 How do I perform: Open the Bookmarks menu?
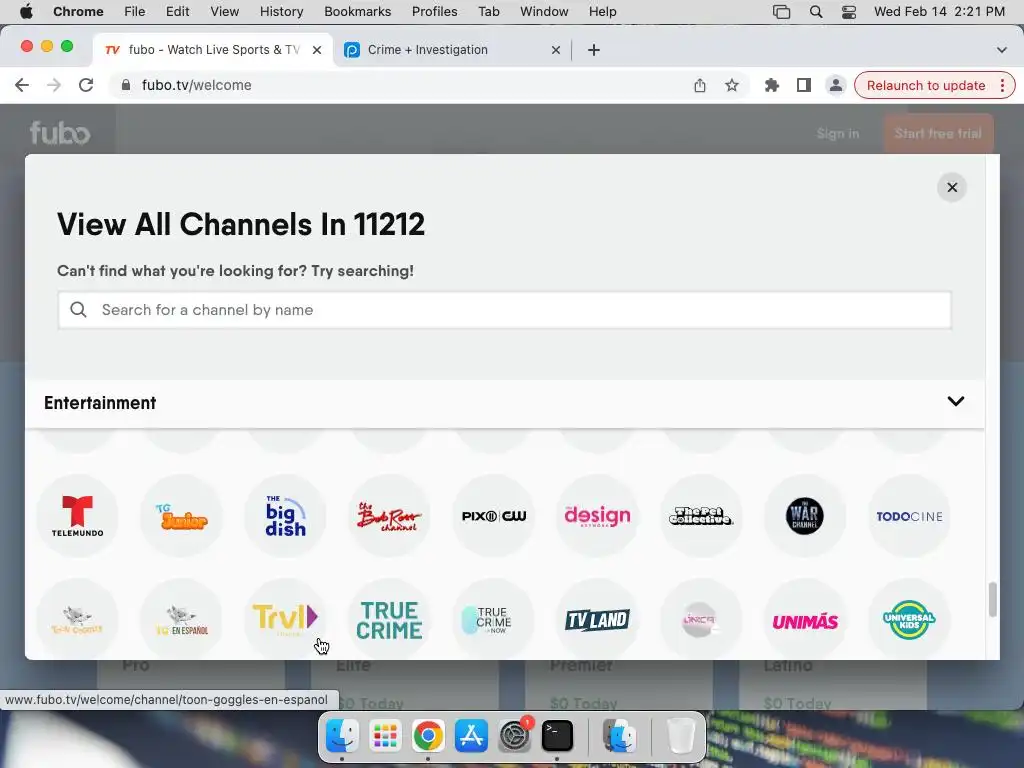click(x=357, y=11)
